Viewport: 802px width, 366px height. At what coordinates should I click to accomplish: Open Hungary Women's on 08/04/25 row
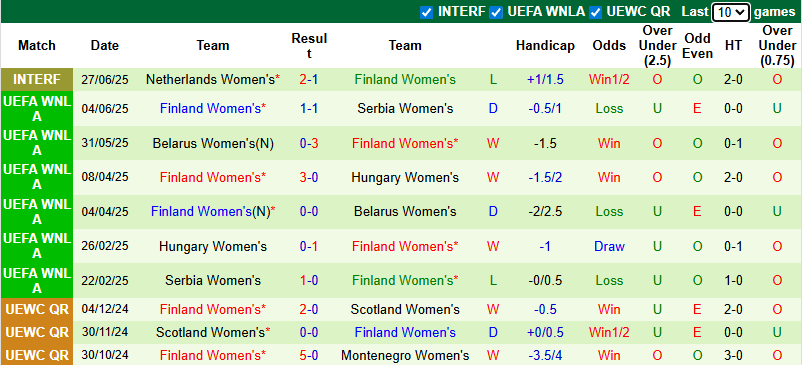(405, 177)
